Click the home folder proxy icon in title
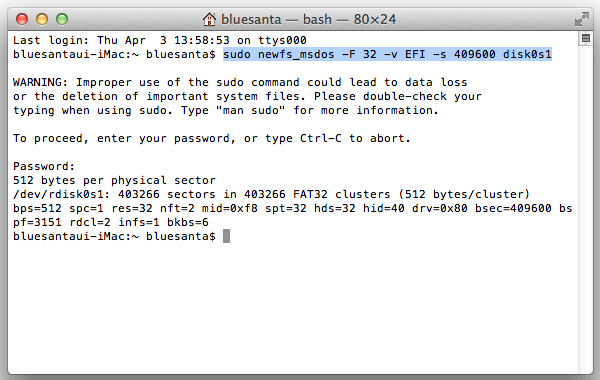The height and width of the screenshot is (380, 600). pyautogui.click(x=209, y=19)
